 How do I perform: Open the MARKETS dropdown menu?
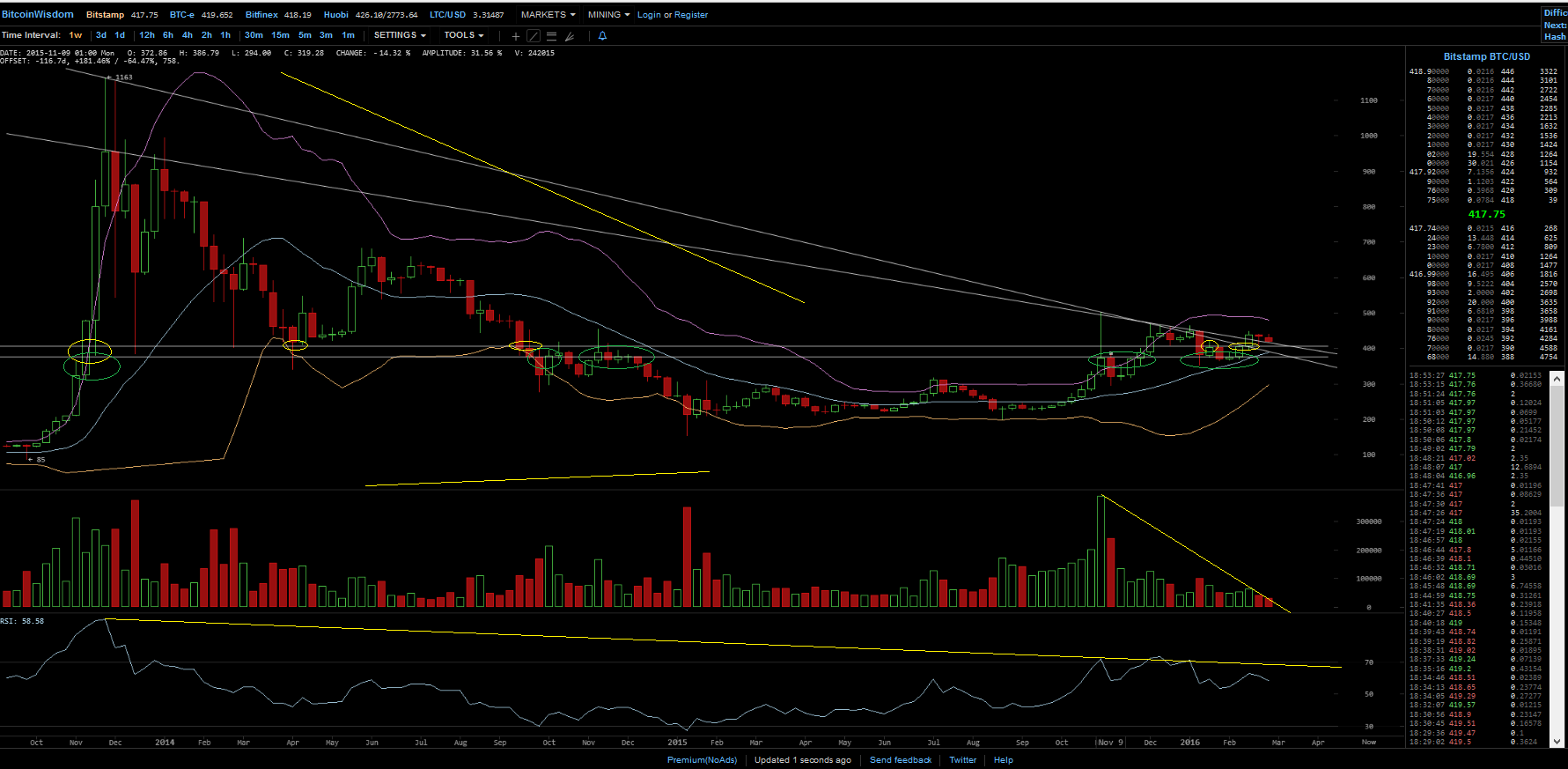pyautogui.click(x=548, y=15)
